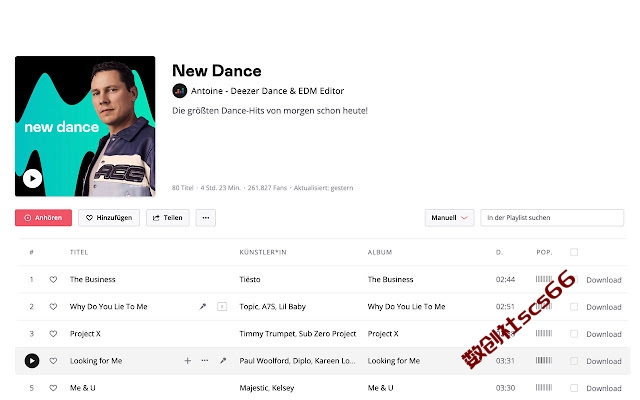Viewport: 640px width, 400px height.
Task: Play the playlist from cover art play button
Action: 32,178
